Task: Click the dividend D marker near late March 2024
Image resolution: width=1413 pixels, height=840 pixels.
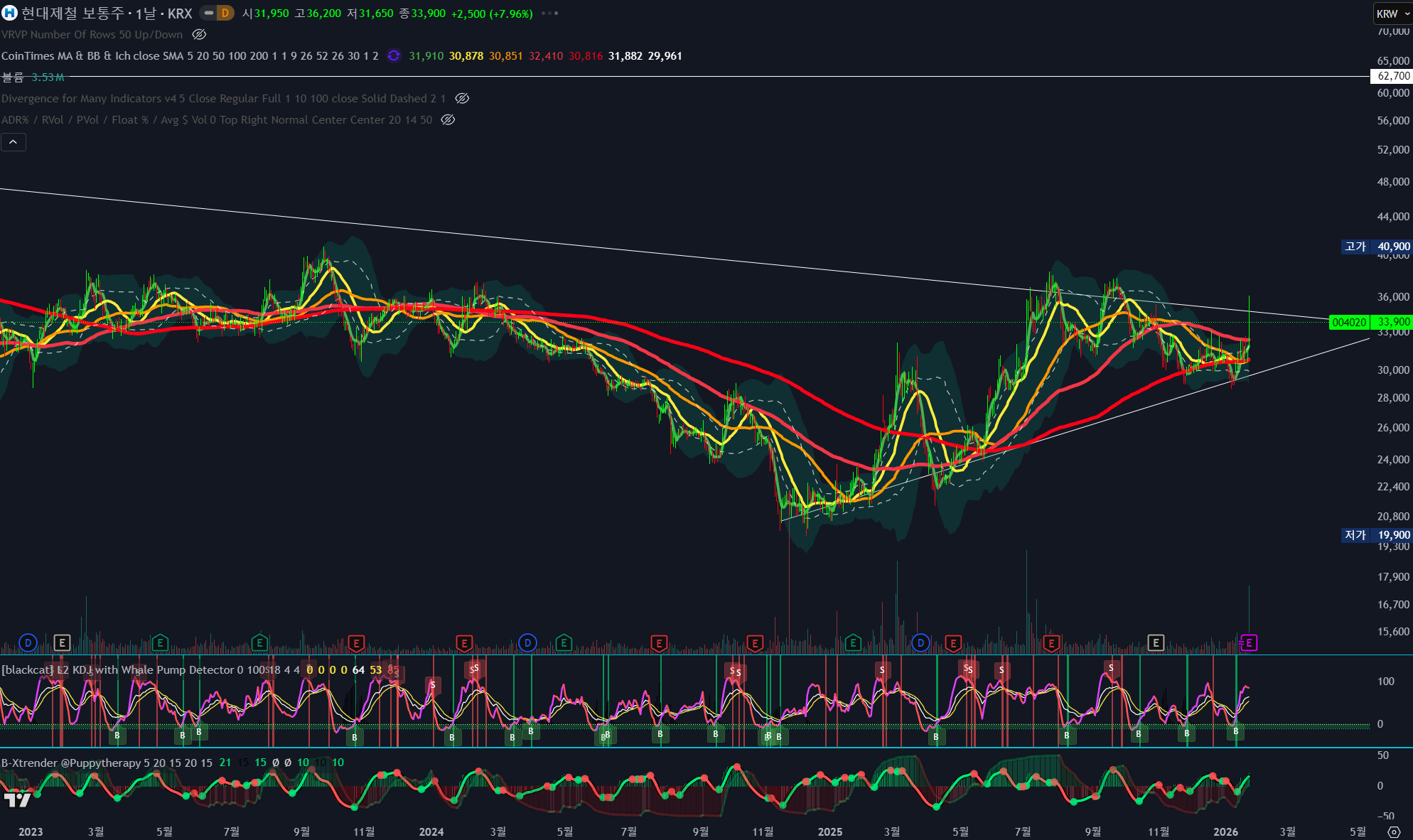Action: [x=527, y=643]
